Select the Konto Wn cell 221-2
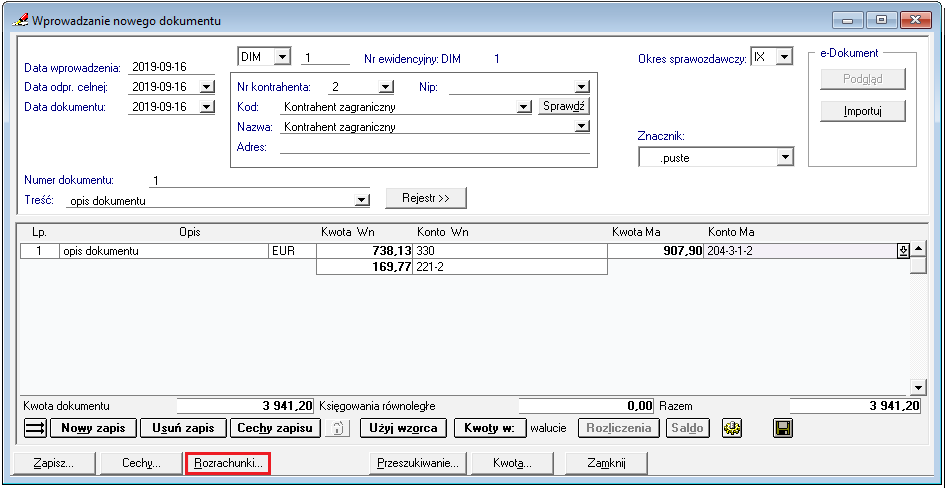 pyautogui.click(x=510, y=267)
